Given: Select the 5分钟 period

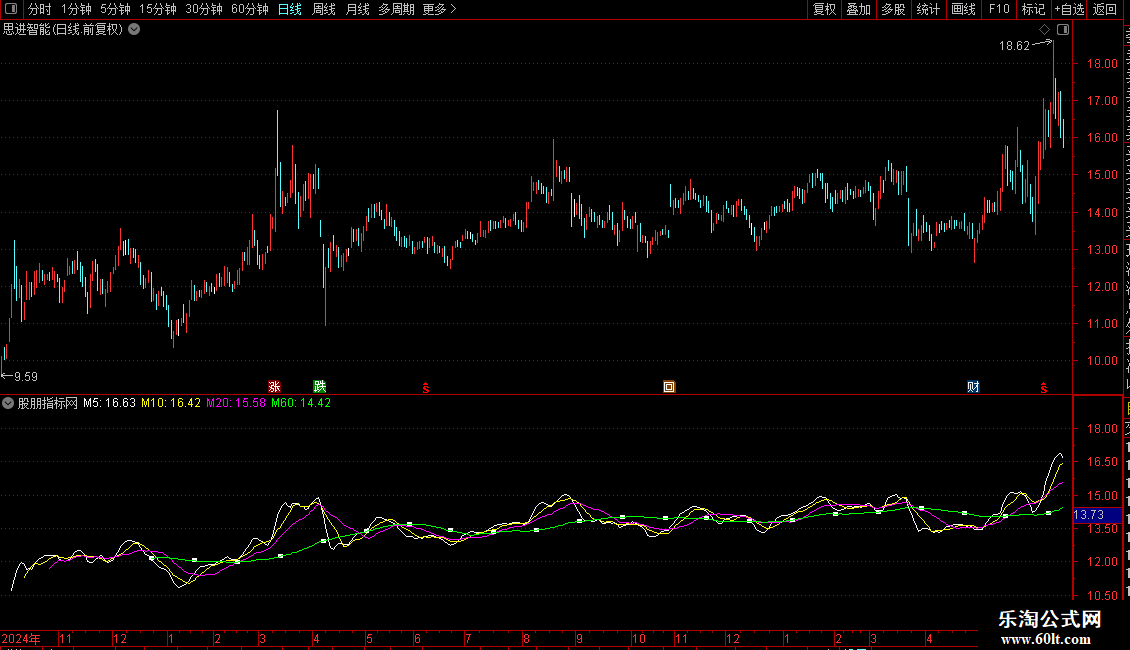Looking at the screenshot, I should point(115,9).
